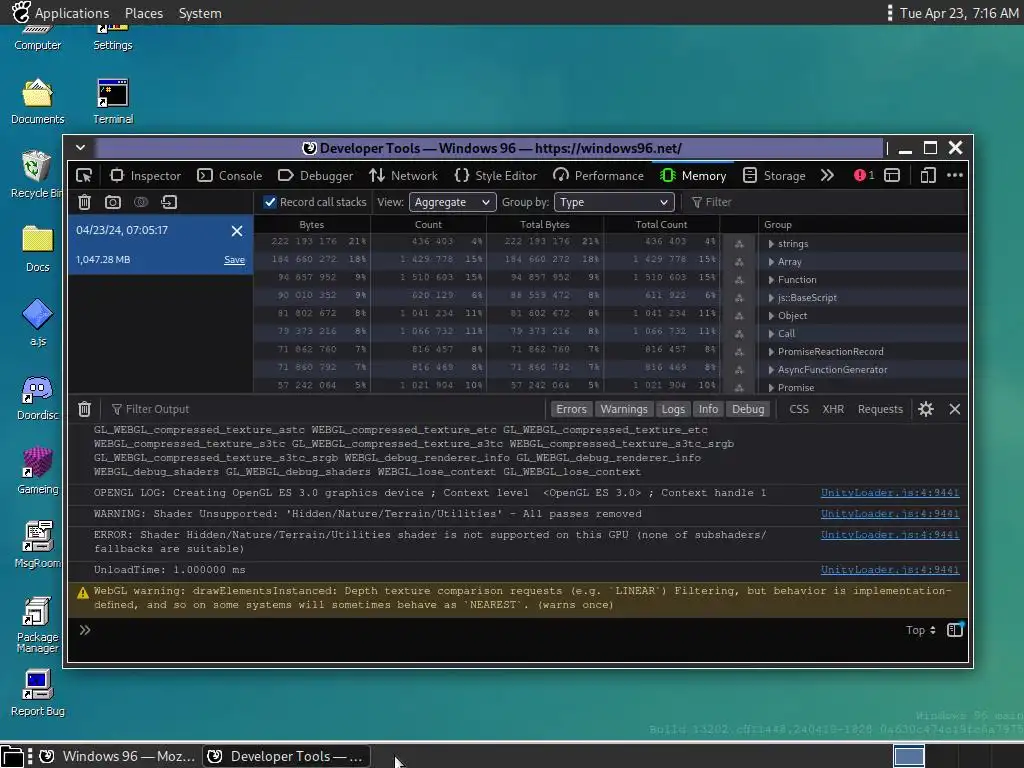Open UnityLoader.js link beside OPENGL LOG
Screen dimensions: 1024x768
tap(889, 493)
